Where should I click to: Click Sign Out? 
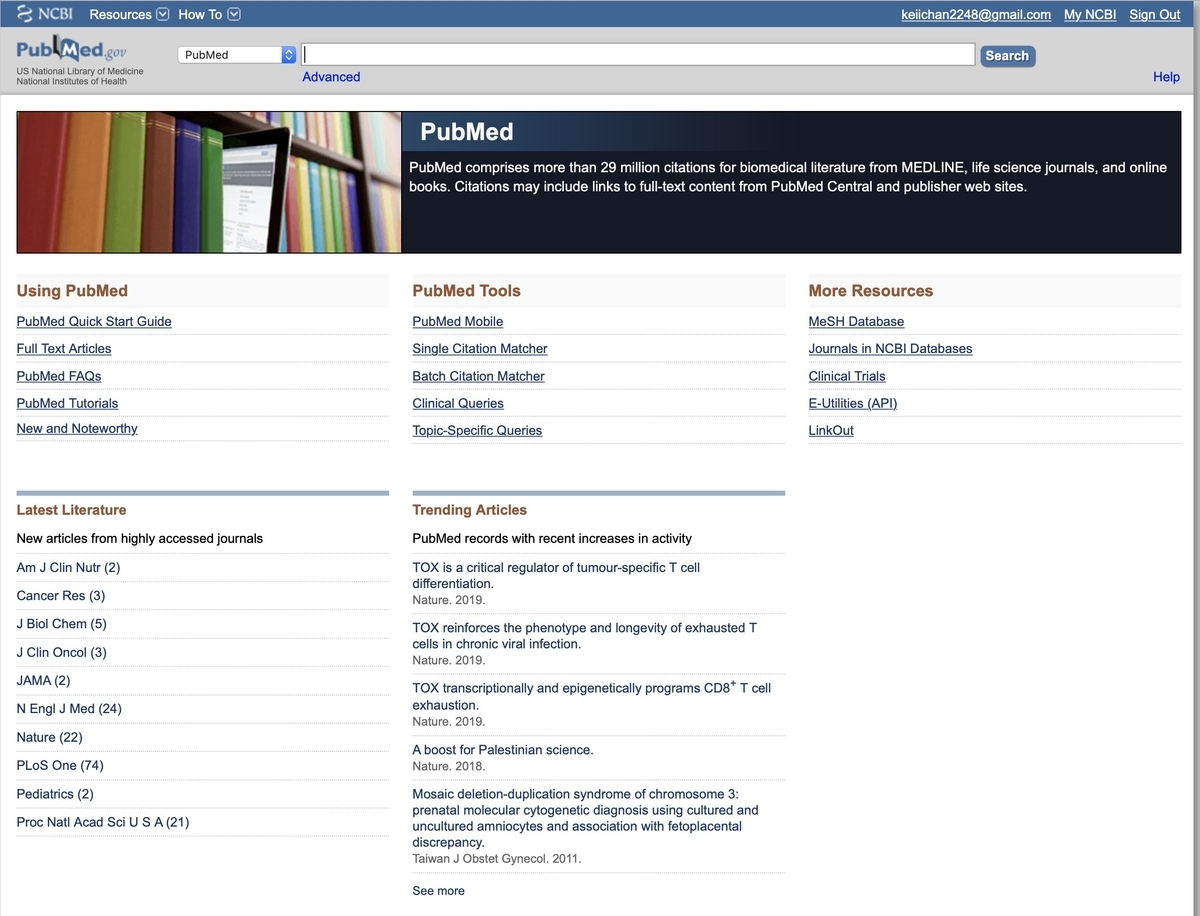1155,14
